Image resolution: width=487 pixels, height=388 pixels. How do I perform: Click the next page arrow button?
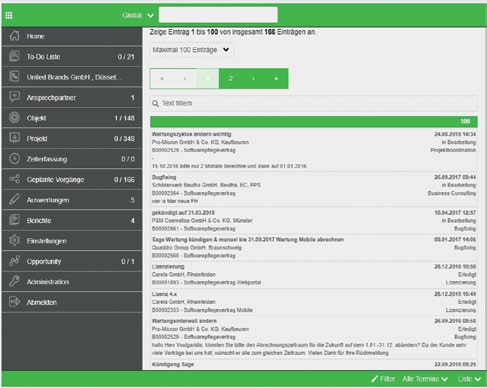(x=253, y=79)
